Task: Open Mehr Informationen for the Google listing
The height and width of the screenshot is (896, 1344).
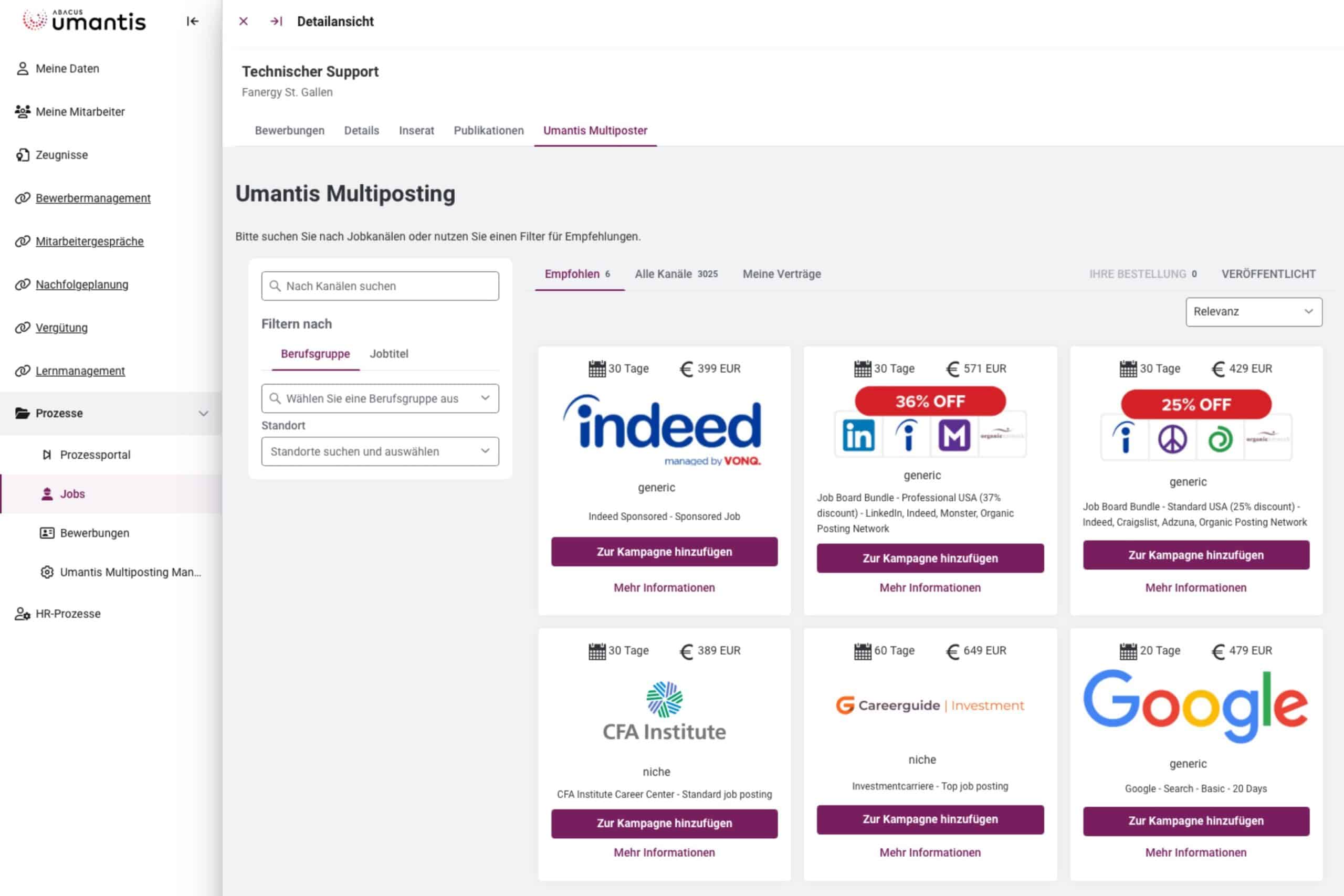Action: [x=1195, y=852]
